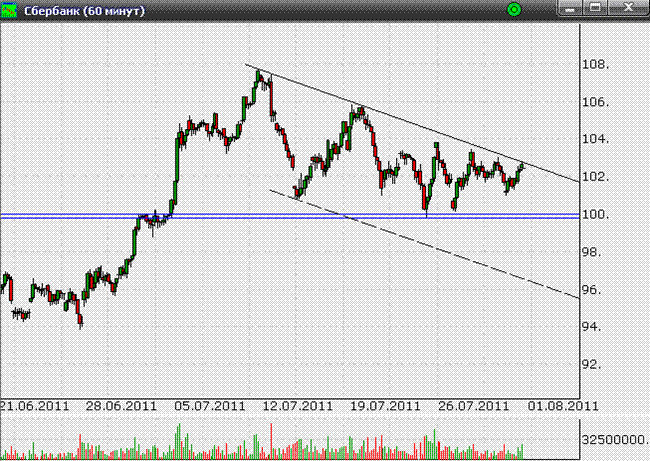This screenshot has height=461, width=650.
Task: Click the 28.06.2011 date label
Action: (121, 405)
